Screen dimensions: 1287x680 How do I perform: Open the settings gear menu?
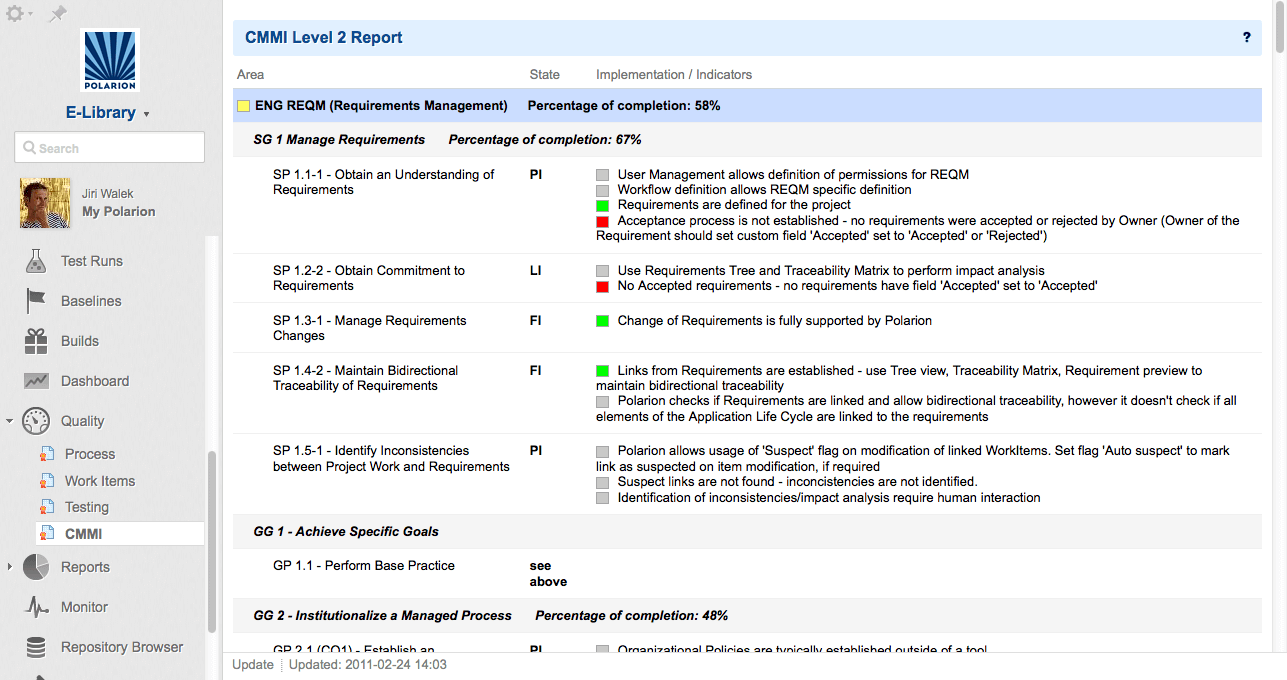pos(20,14)
